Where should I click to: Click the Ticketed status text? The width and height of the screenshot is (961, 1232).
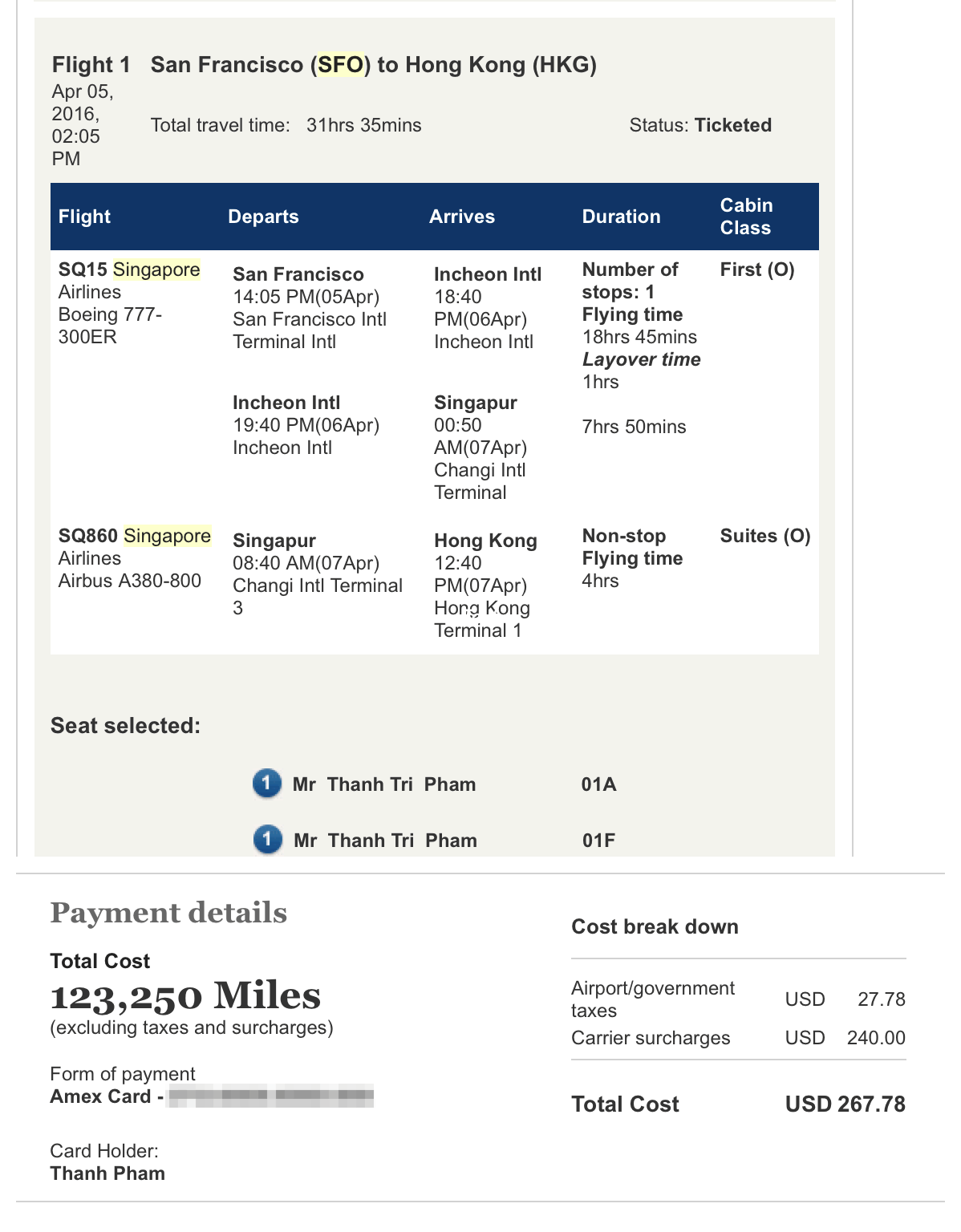coord(733,125)
